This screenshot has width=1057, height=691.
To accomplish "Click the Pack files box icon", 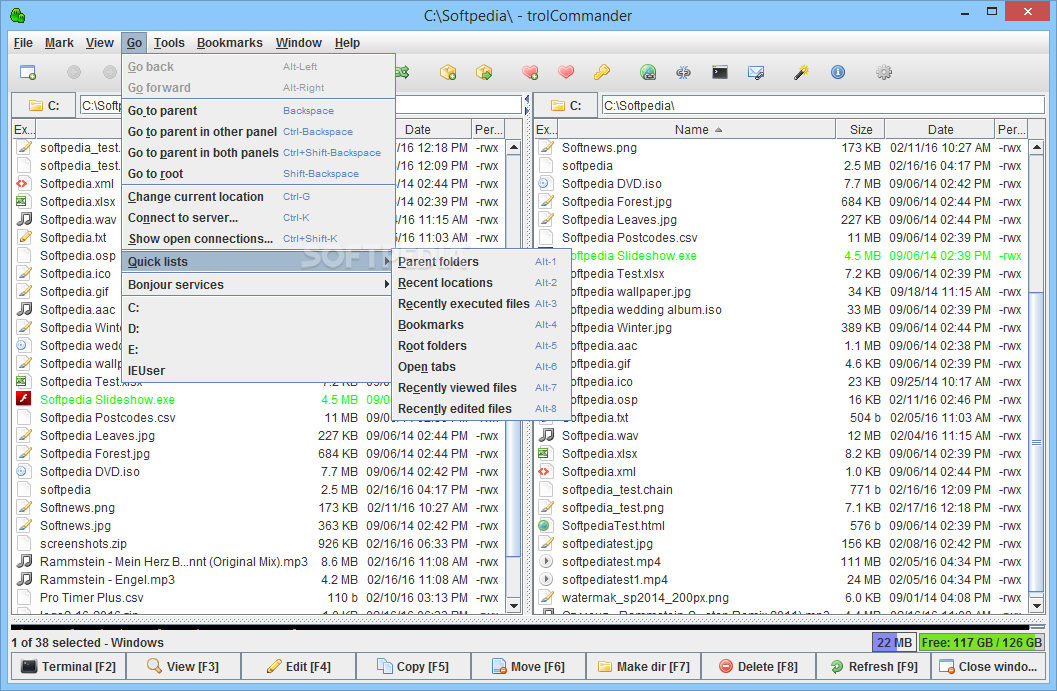I will tap(448, 72).
